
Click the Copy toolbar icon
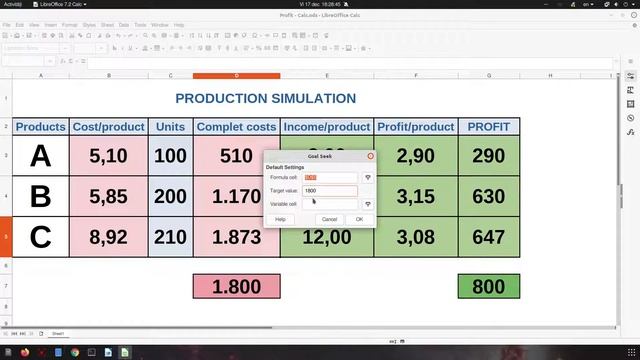80,36
